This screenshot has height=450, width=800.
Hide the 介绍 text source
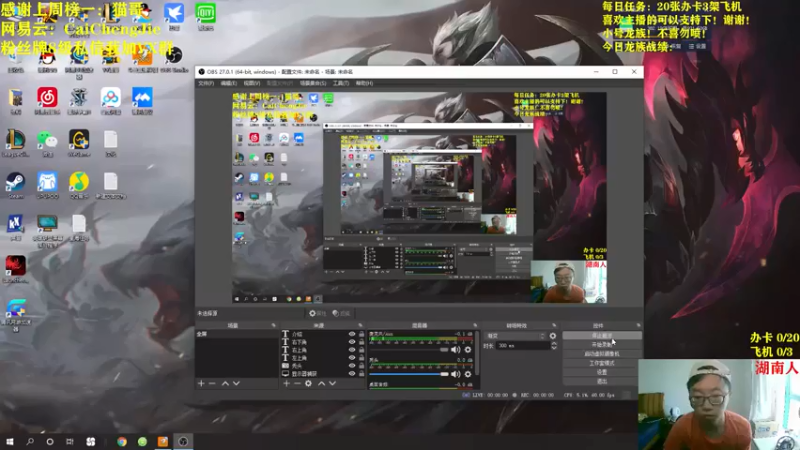pos(352,334)
